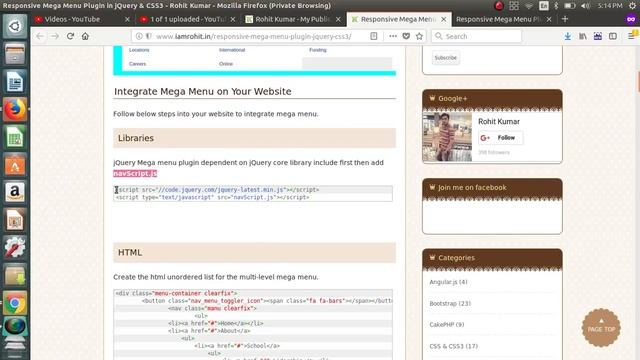Go back using the browser back arrow
The image size is (640, 360).
pyautogui.click(x=40, y=36)
